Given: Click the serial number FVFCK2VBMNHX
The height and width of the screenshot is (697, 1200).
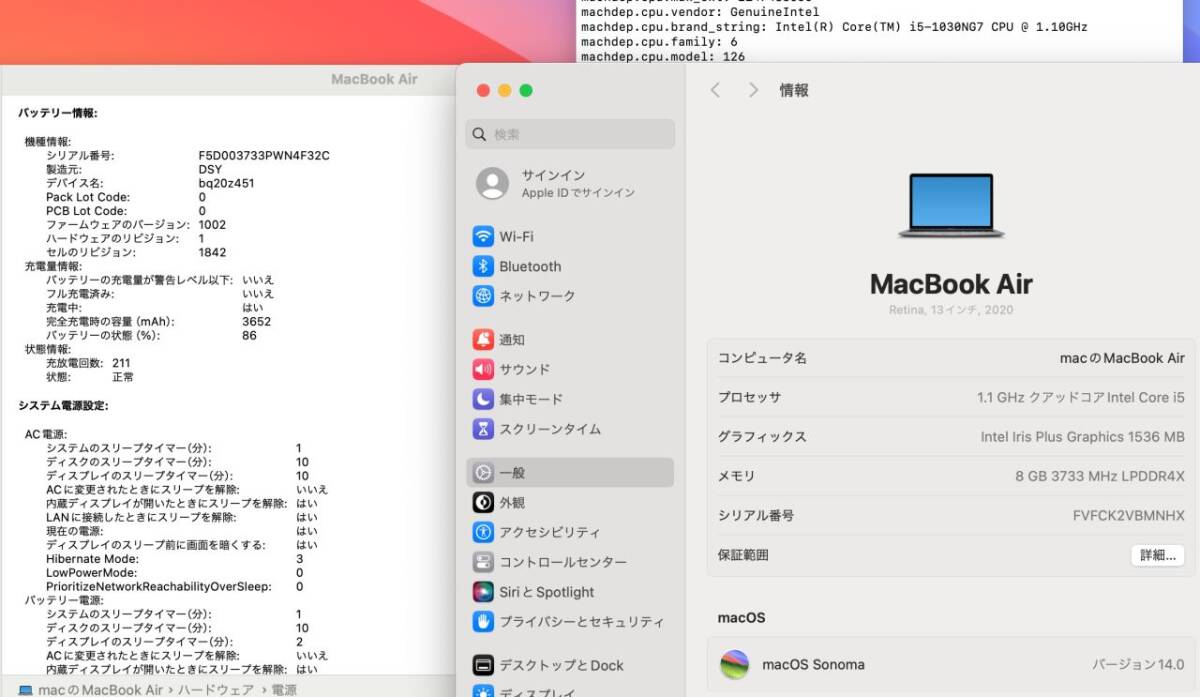Looking at the screenshot, I should pyautogui.click(x=1128, y=516).
